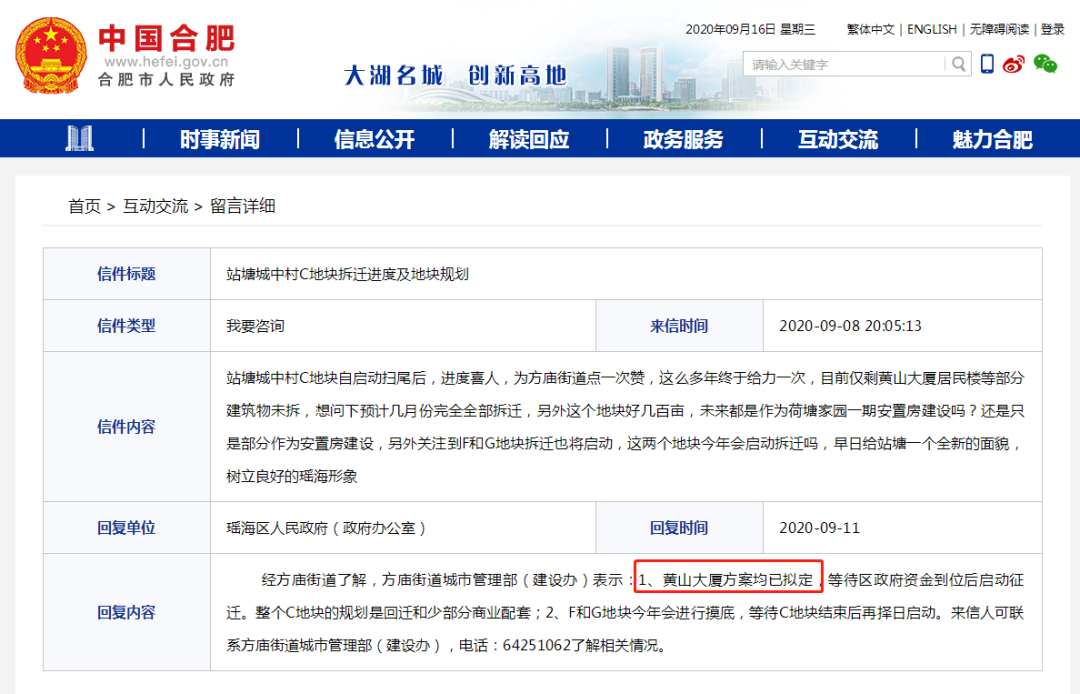Click the 信件内容 label cell
The height and width of the screenshot is (694, 1080).
tap(127, 426)
